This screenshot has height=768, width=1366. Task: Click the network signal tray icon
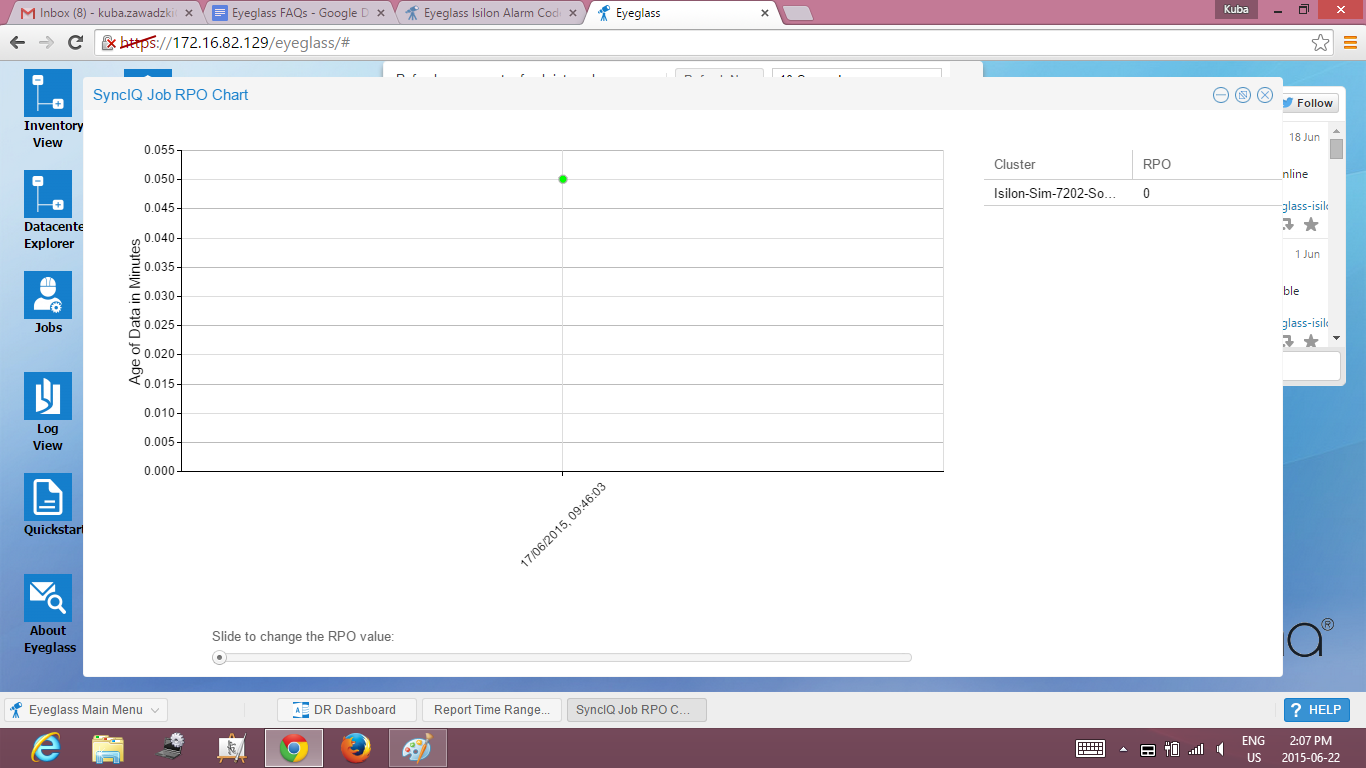(1196, 749)
